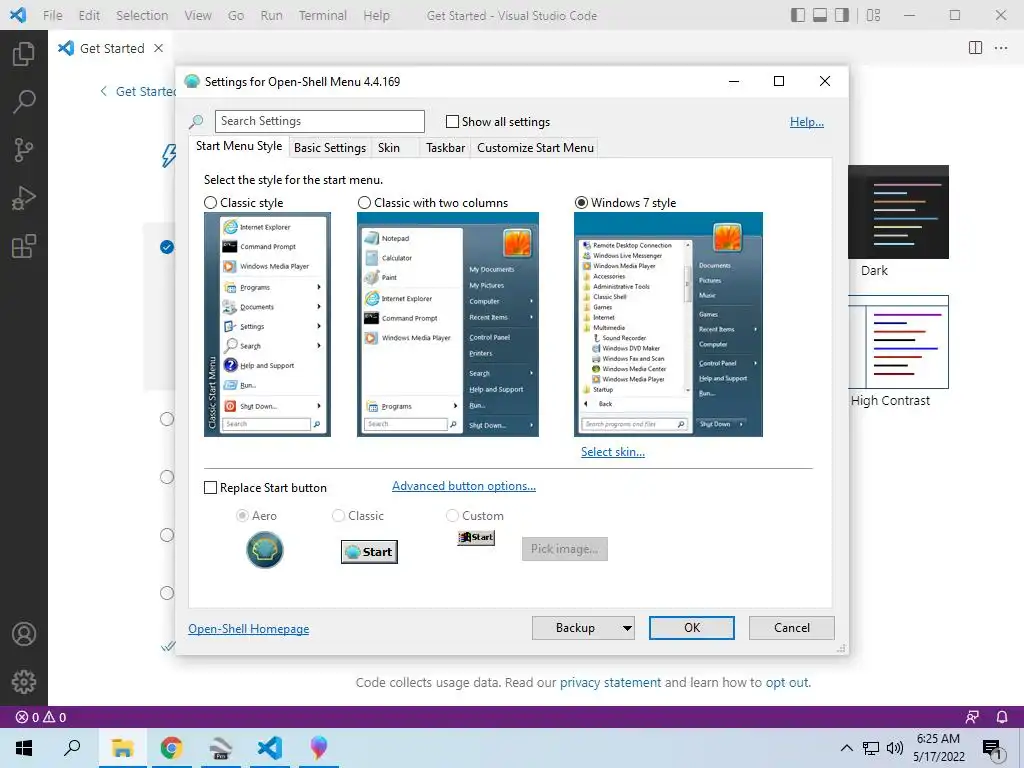
Task: Click Customize Layout icon in title bar
Action: point(873,15)
